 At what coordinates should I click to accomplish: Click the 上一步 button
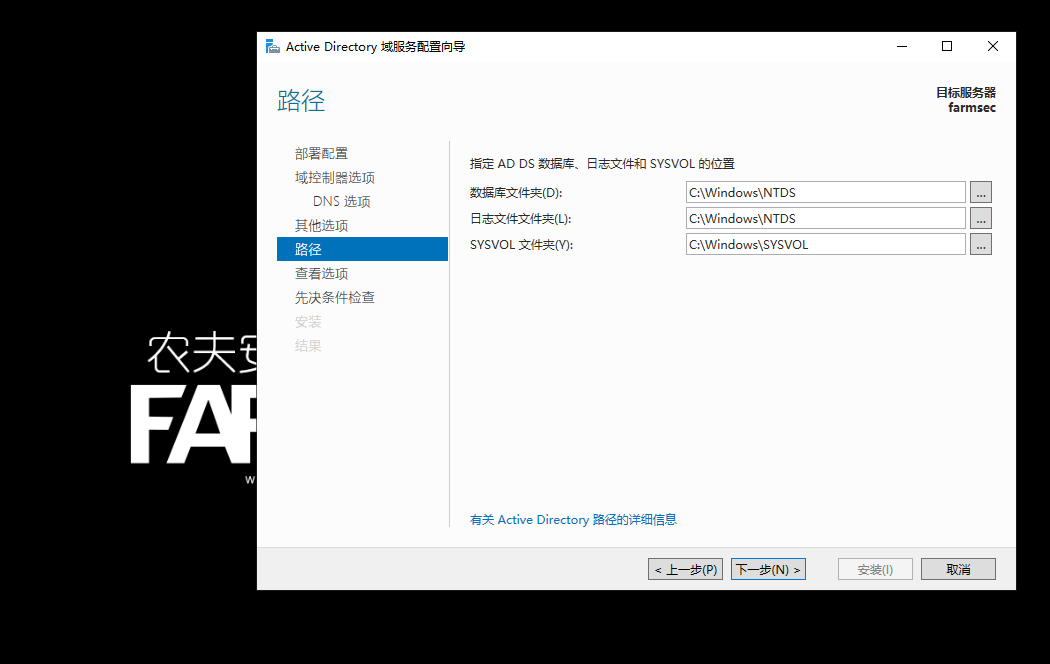[x=685, y=568]
